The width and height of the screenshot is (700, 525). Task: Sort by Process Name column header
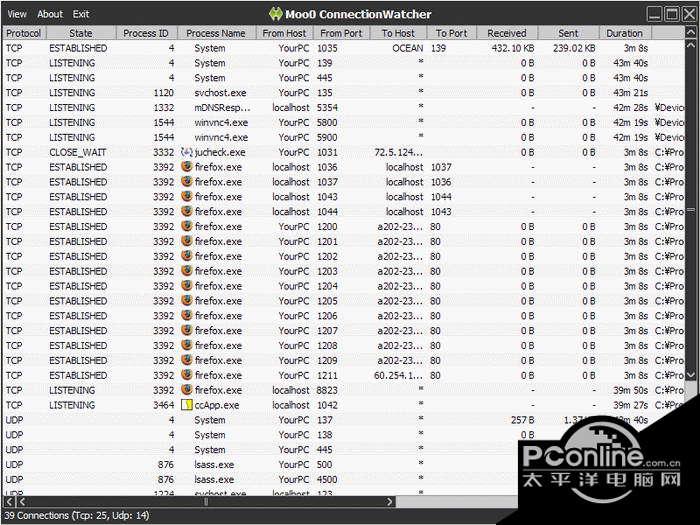point(216,33)
